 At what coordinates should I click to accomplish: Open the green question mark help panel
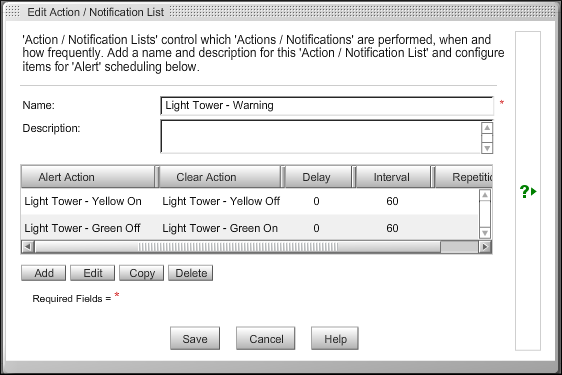528,191
